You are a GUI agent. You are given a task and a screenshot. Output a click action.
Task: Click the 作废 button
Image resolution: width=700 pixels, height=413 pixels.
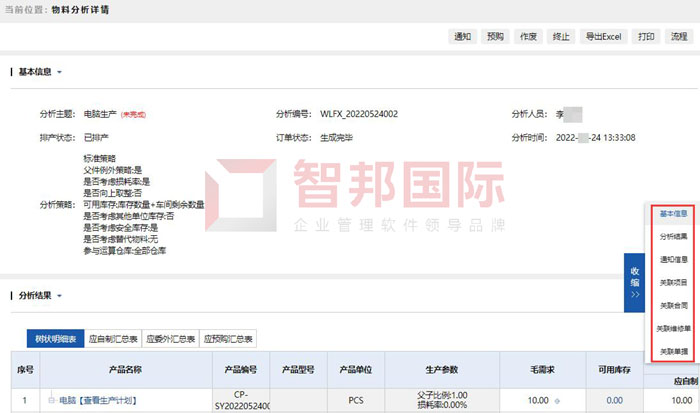click(529, 37)
